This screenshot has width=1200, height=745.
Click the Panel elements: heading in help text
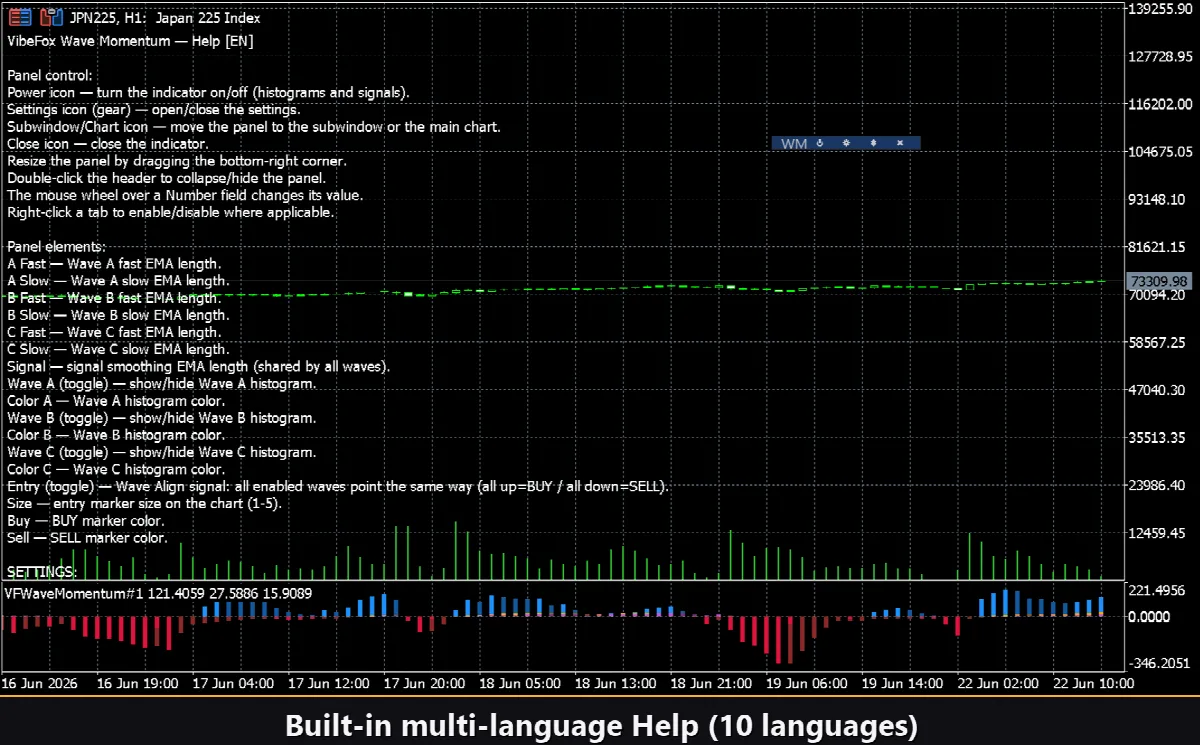tap(56, 247)
